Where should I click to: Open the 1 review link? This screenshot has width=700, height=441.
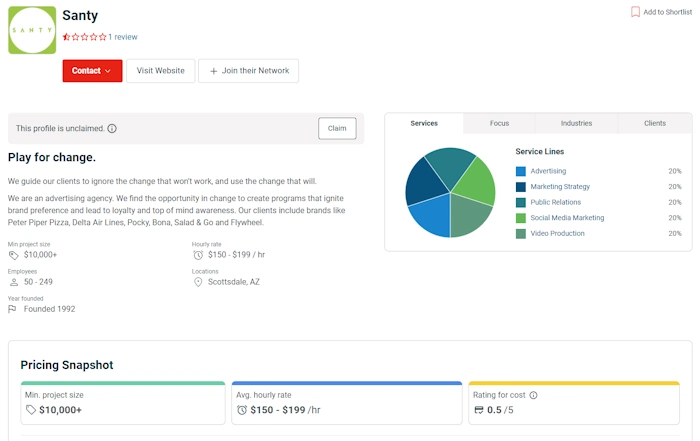point(123,37)
